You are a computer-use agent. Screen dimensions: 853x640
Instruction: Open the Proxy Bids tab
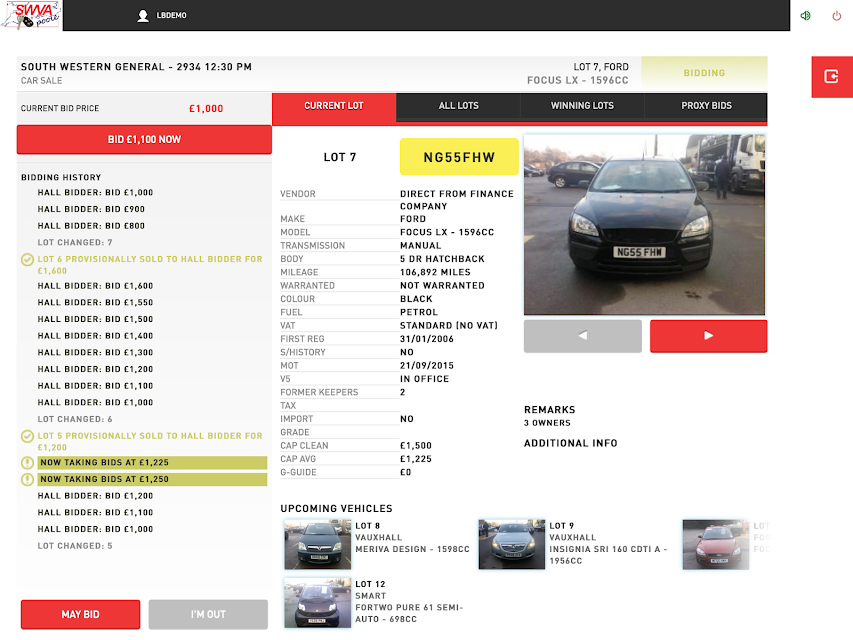pyautogui.click(x=706, y=106)
